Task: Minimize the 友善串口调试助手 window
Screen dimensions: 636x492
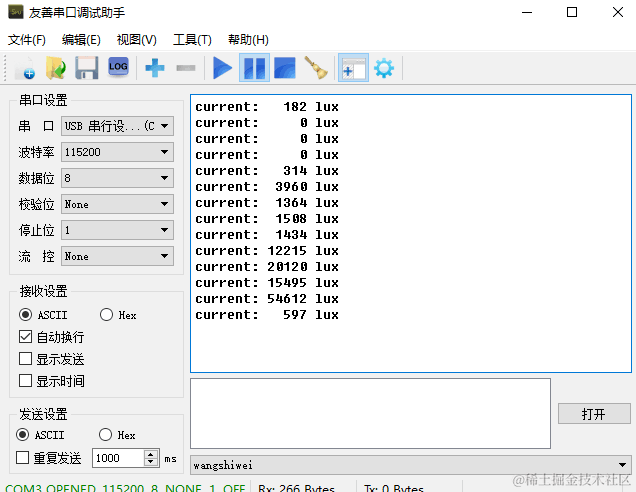Action: point(527,12)
